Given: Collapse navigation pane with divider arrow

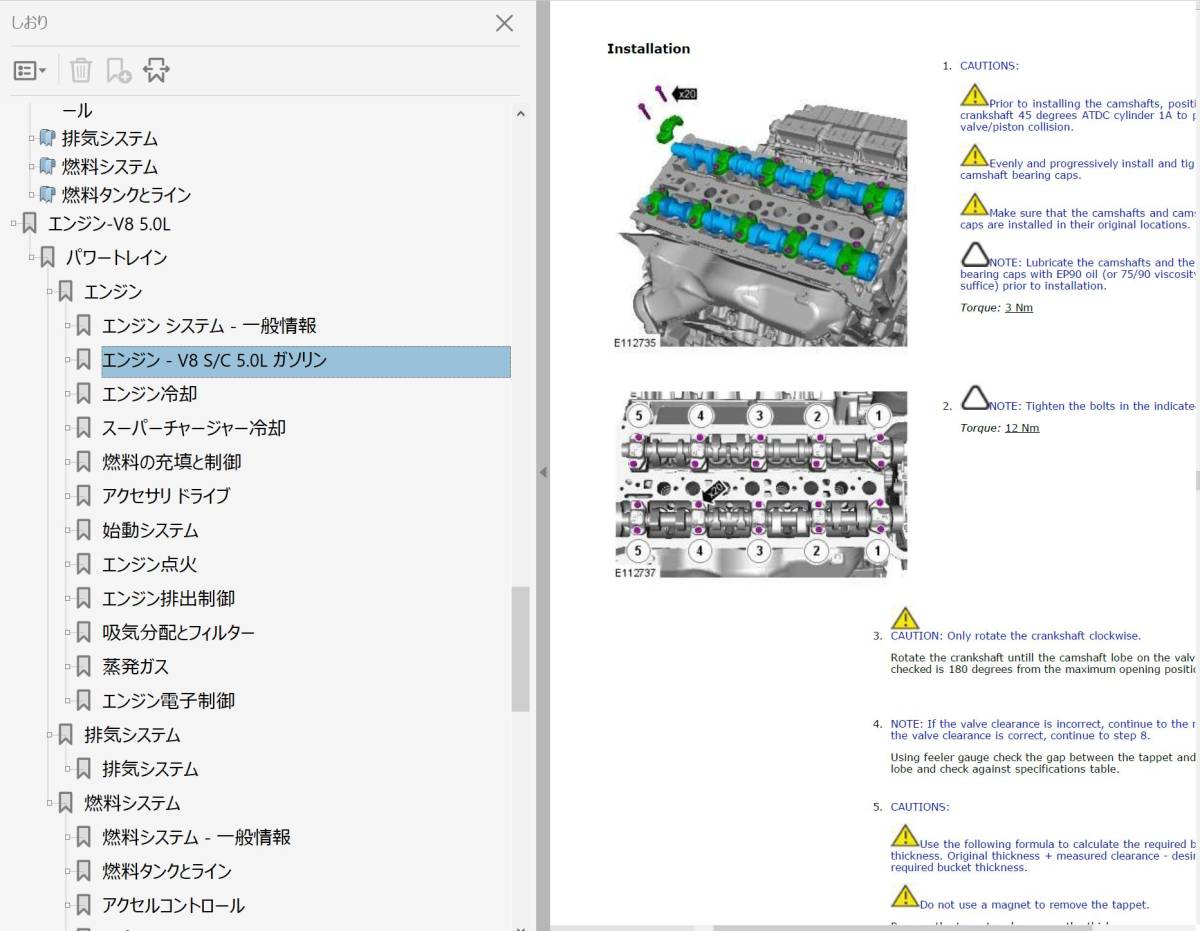Looking at the screenshot, I should point(543,472).
